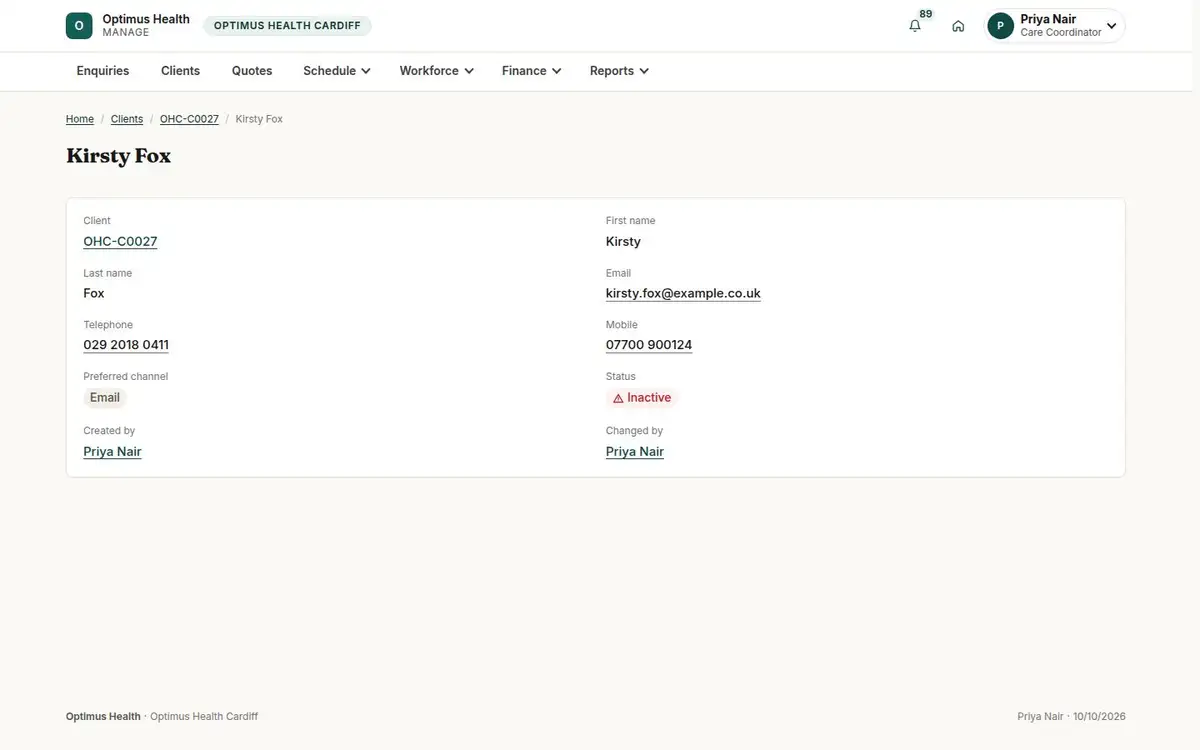Go to the Clients navigation item

[181, 71]
